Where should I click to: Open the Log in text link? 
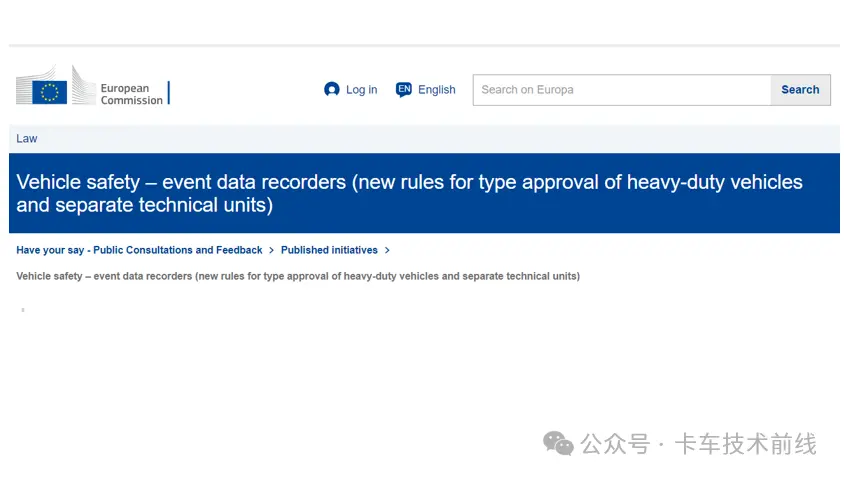click(361, 90)
